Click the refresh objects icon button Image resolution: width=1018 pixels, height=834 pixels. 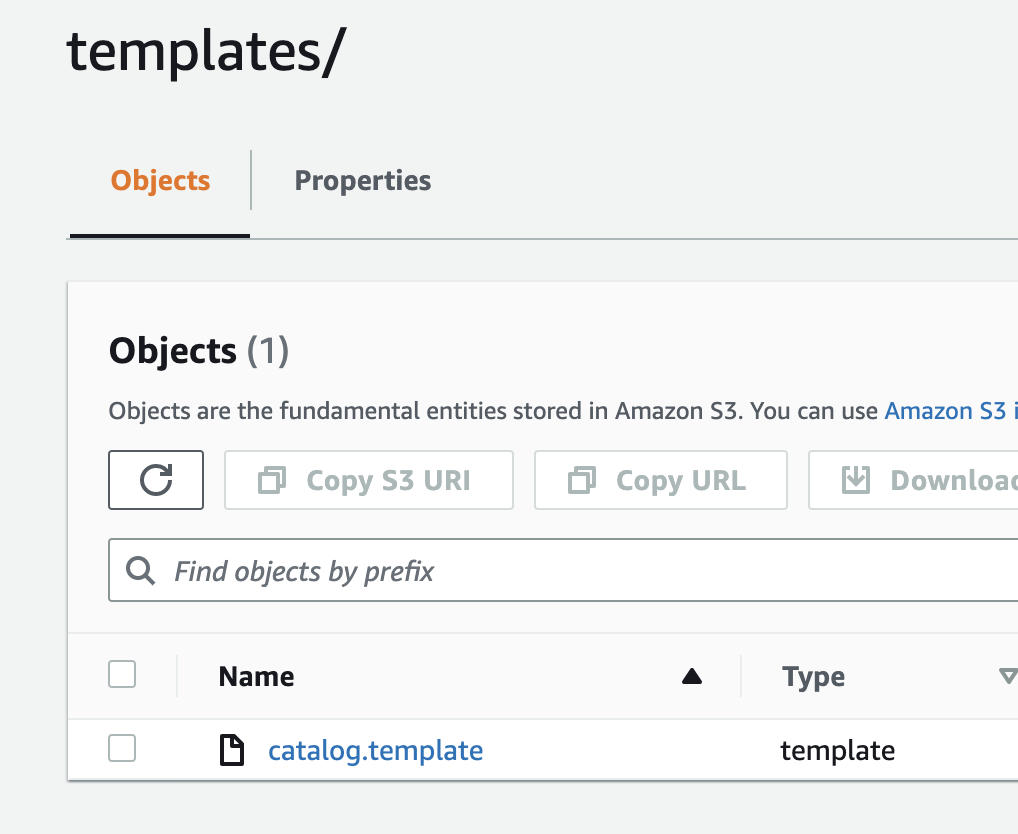coord(156,480)
